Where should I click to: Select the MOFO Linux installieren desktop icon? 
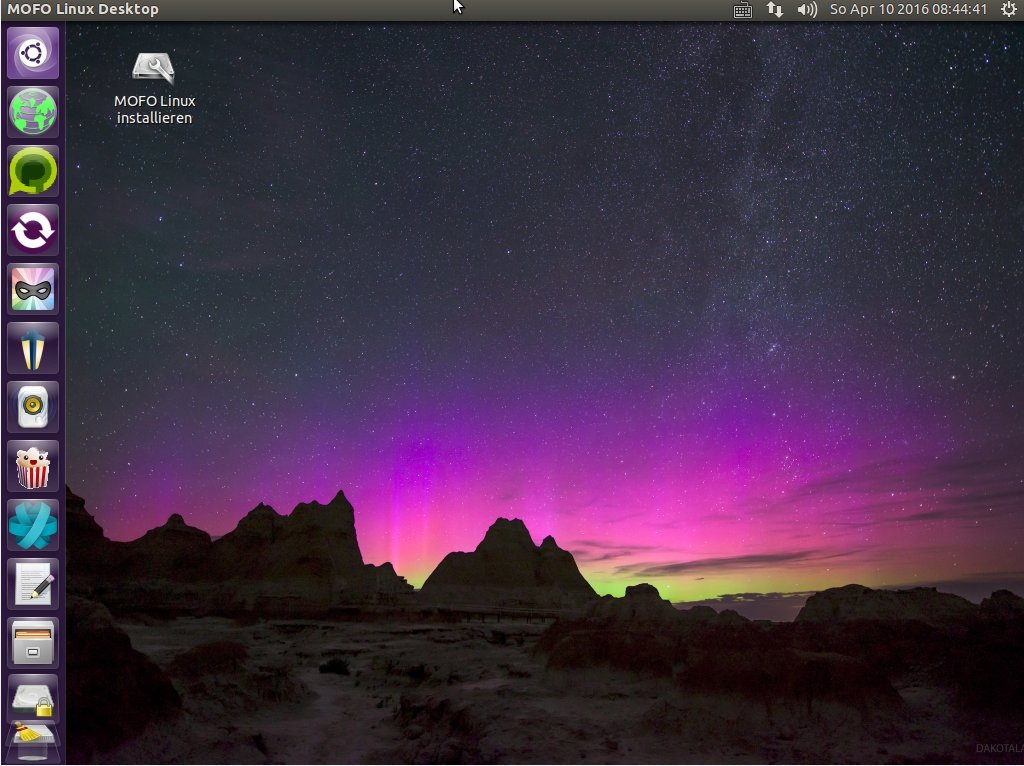tap(154, 88)
